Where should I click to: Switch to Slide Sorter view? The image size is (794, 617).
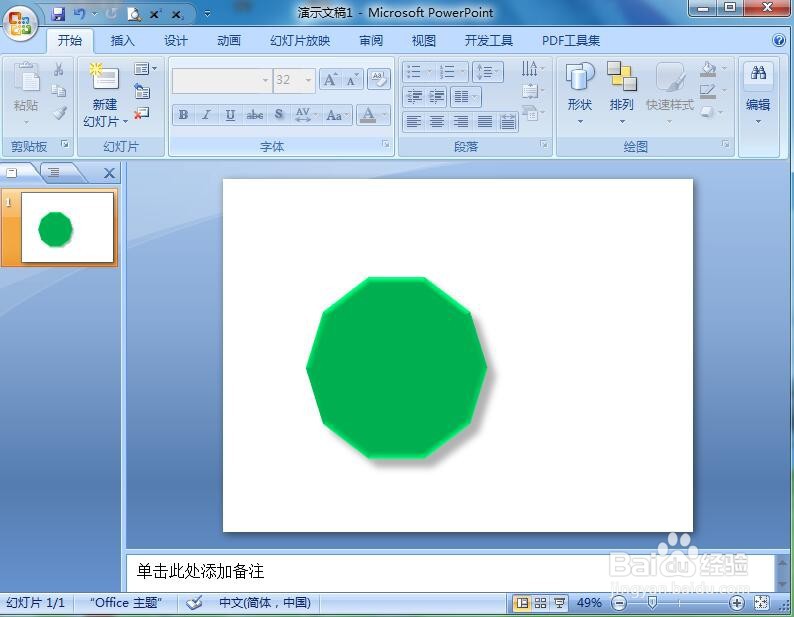point(540,603)
